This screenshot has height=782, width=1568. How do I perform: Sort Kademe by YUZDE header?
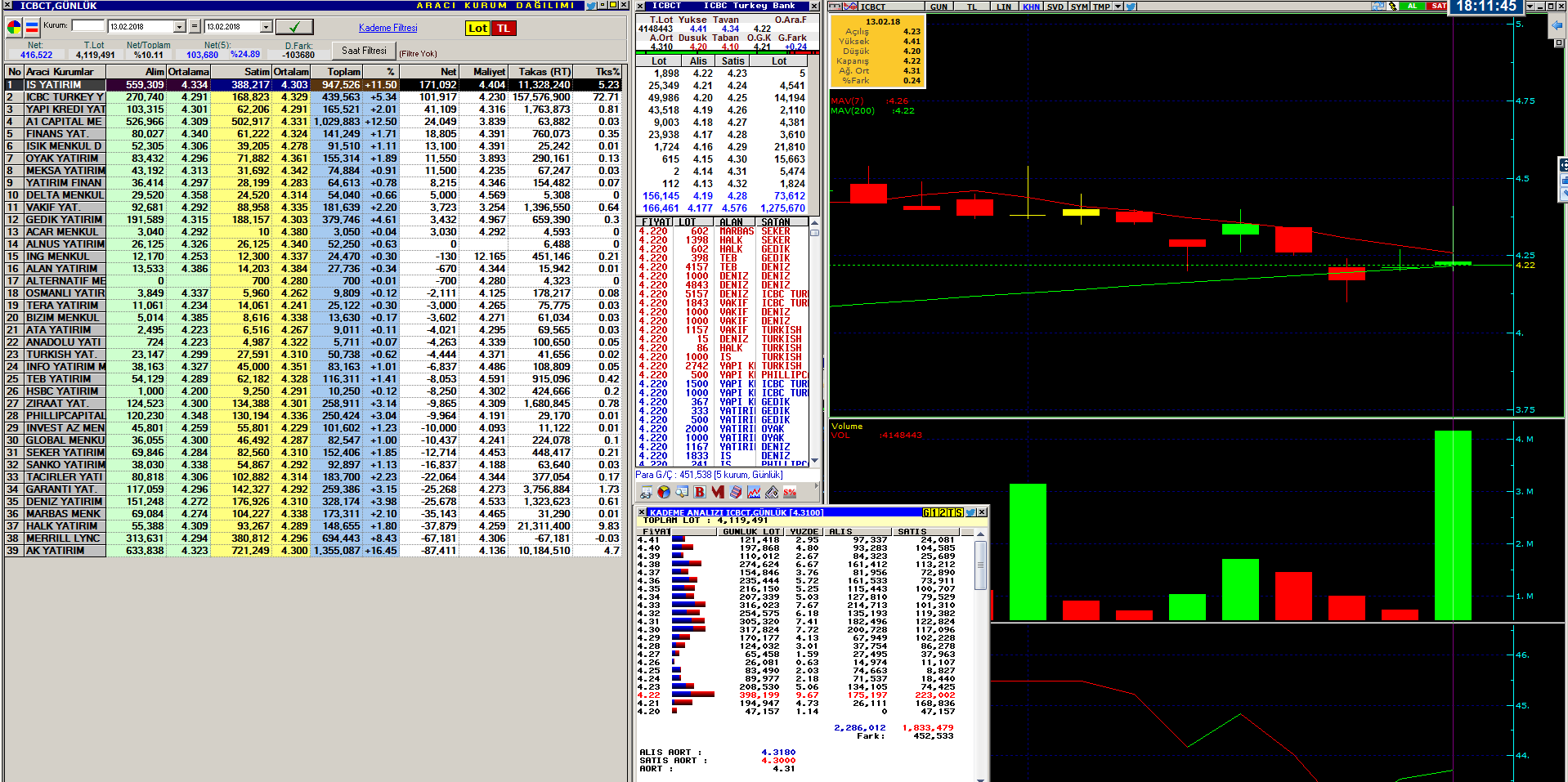(x=804, y=532)
